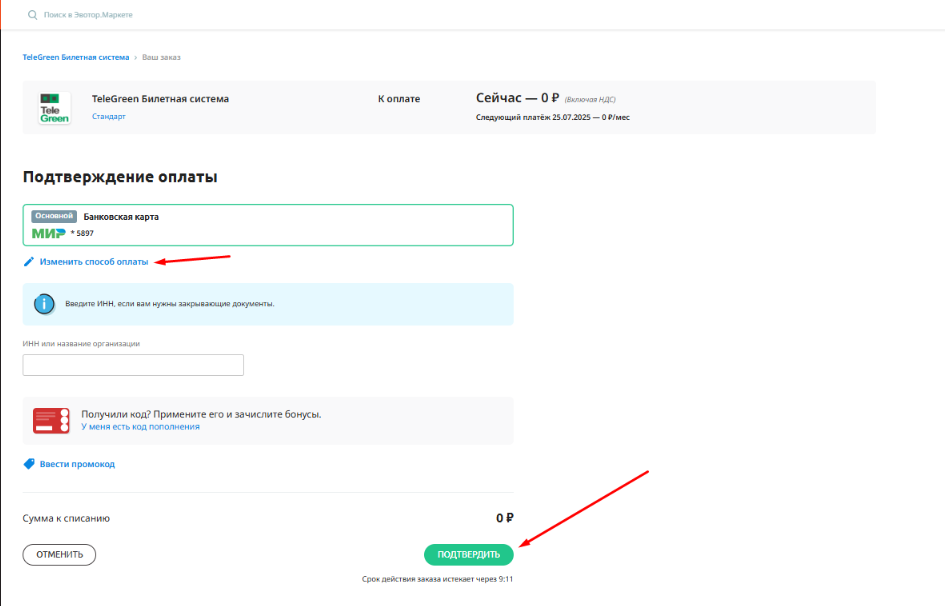The height and width of the screenshot is (606, 945).
Task: Click the red coupon code icon
Action: (51, 420)
